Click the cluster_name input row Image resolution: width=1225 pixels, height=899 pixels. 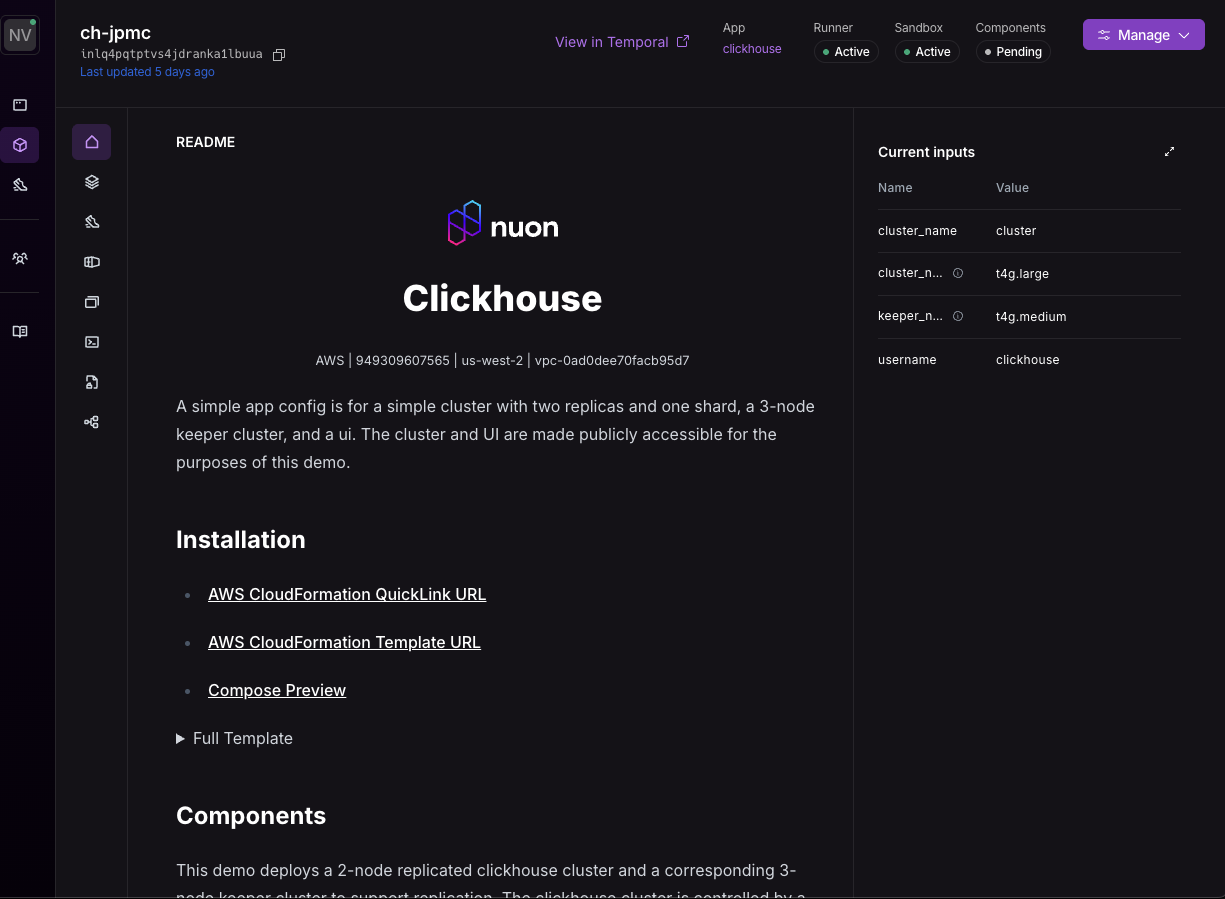1029,231
